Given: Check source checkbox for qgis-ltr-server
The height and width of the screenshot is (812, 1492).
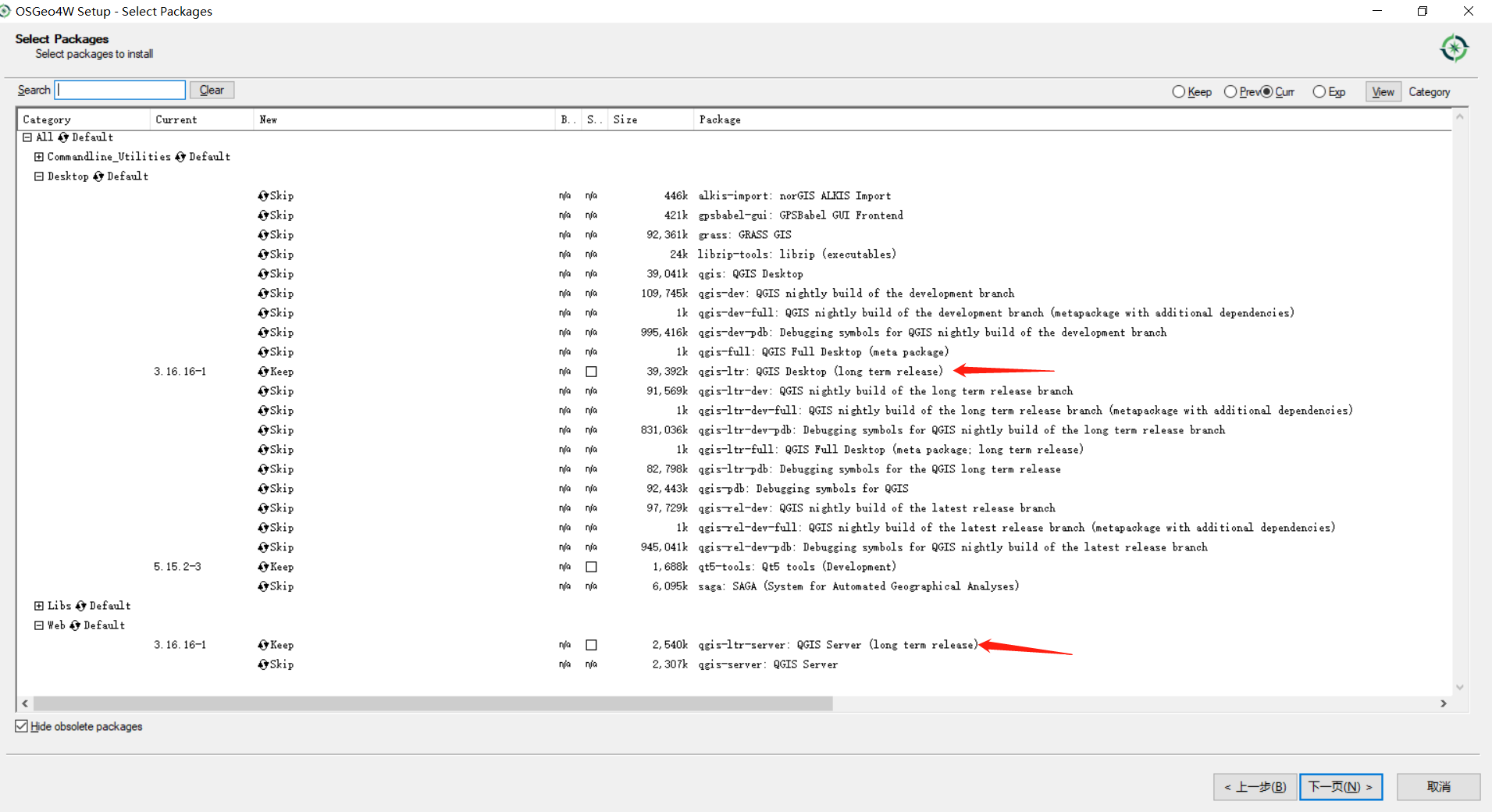Looking at the screenshot, I should (591, 645).
